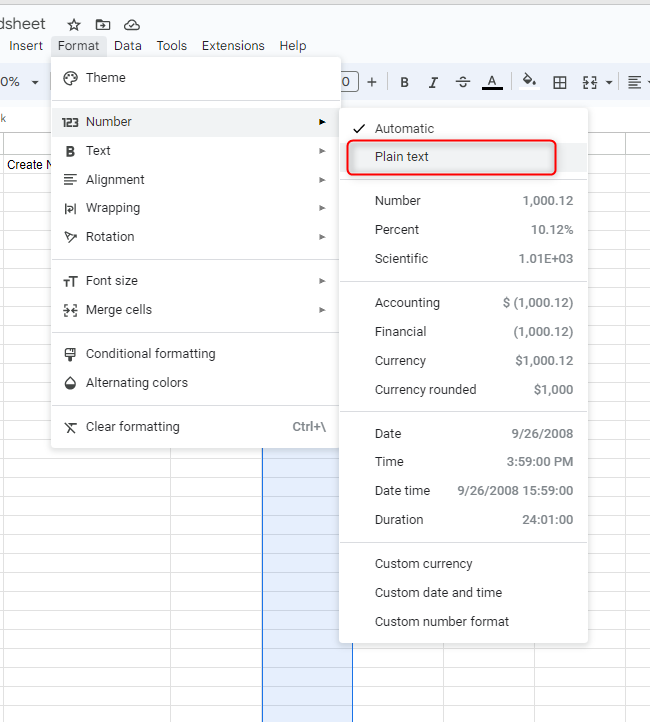Open Alternating colors
Viewport: 650px width, 722px height.
[x=196, y=383]
